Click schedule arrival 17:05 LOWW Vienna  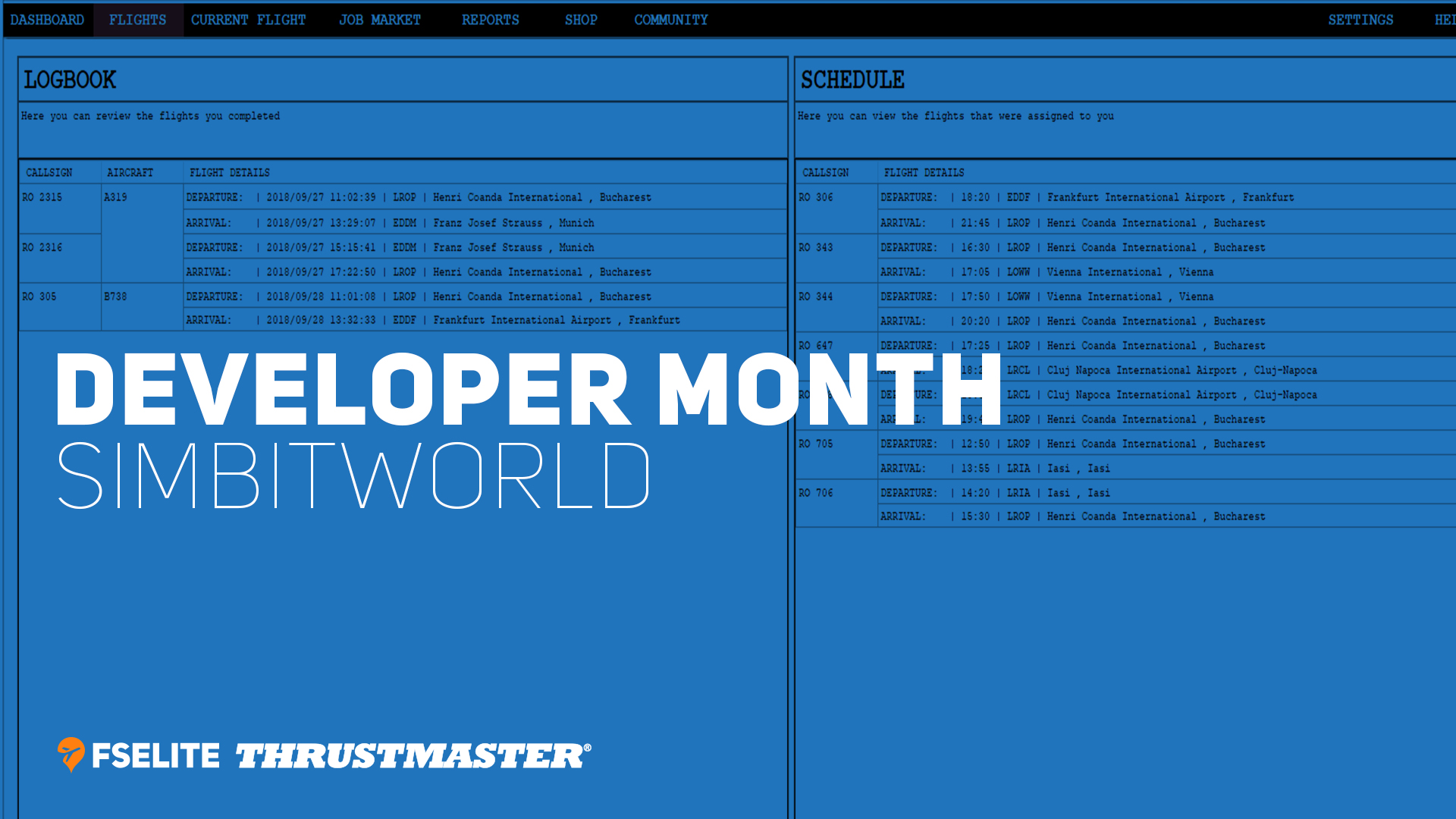1168,271
